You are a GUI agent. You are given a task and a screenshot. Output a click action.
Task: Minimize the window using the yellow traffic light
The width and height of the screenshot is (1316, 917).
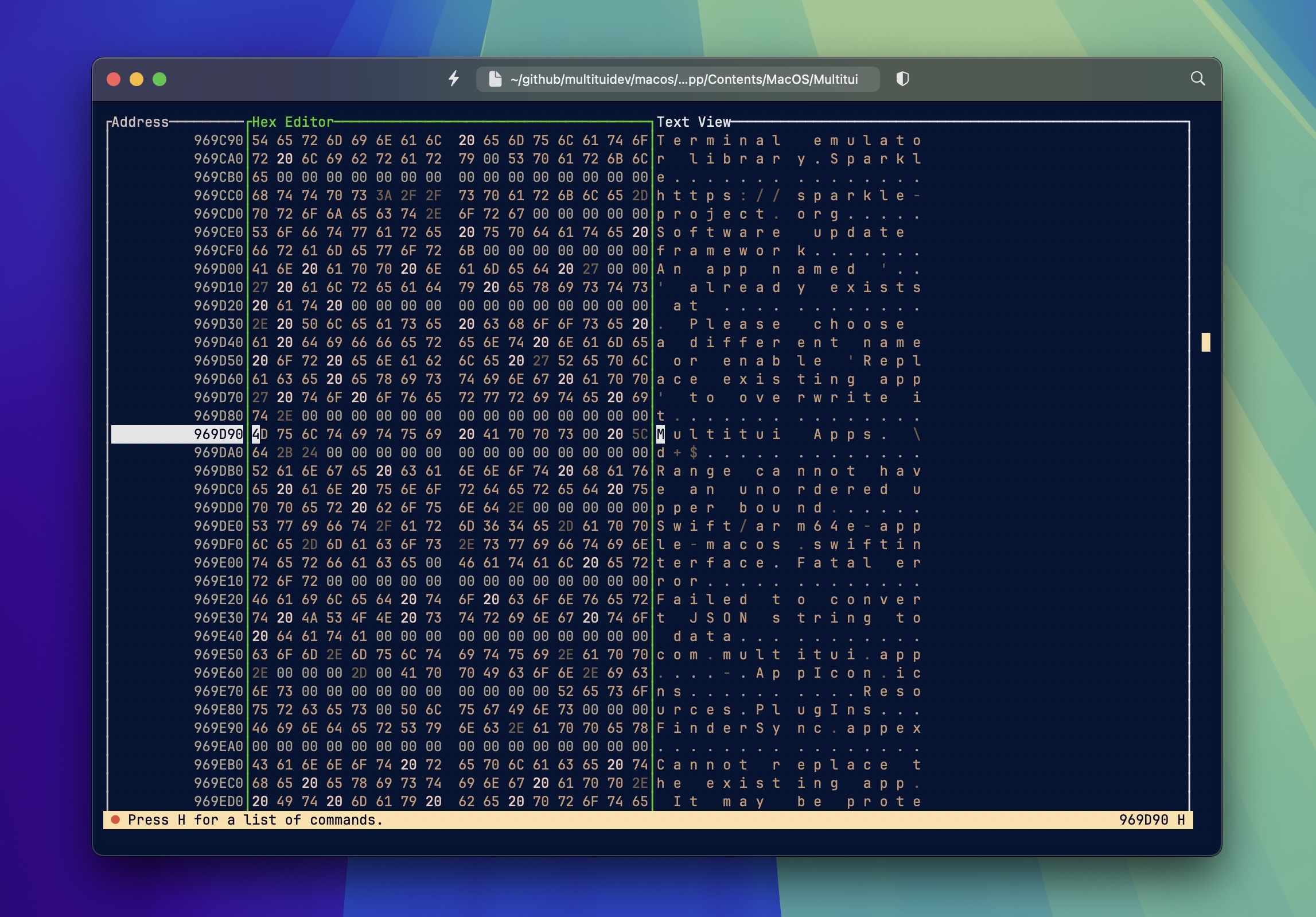[x=137, y=80]
